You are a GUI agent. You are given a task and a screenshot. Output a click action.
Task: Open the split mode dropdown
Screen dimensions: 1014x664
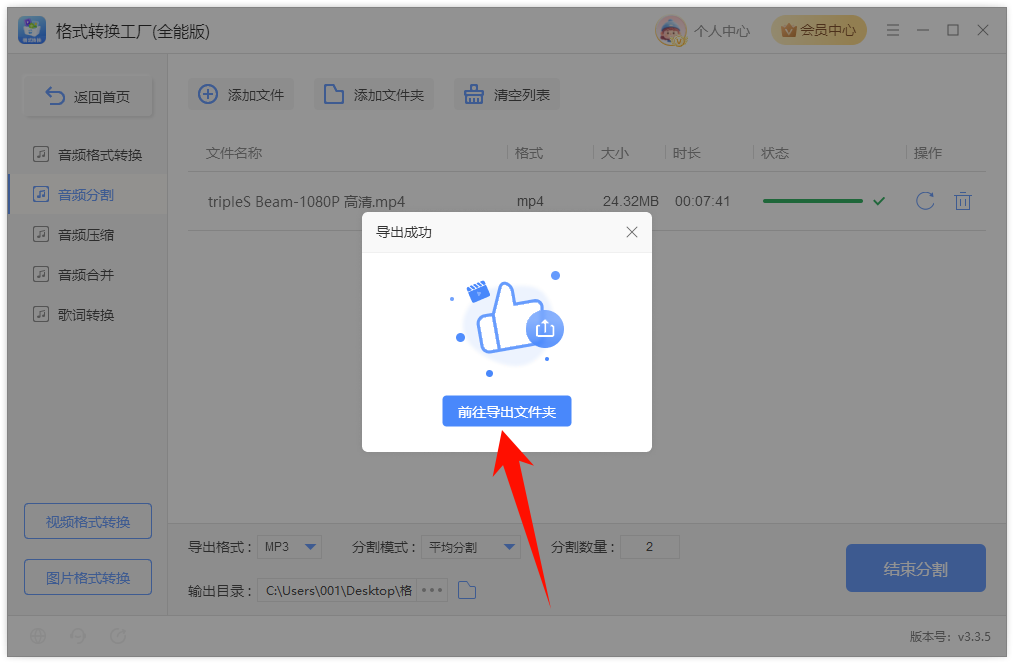coord(471,547)
